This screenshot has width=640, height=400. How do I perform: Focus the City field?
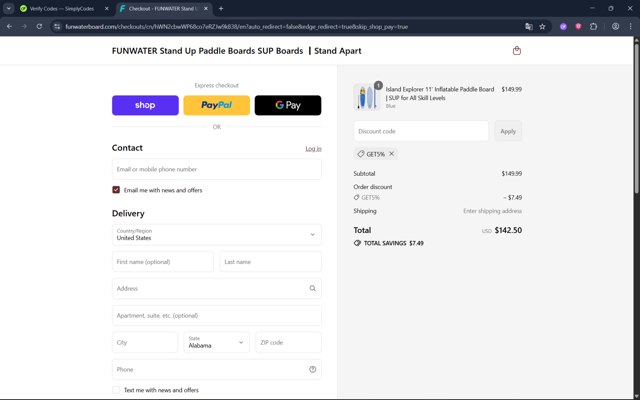[145, 342]
